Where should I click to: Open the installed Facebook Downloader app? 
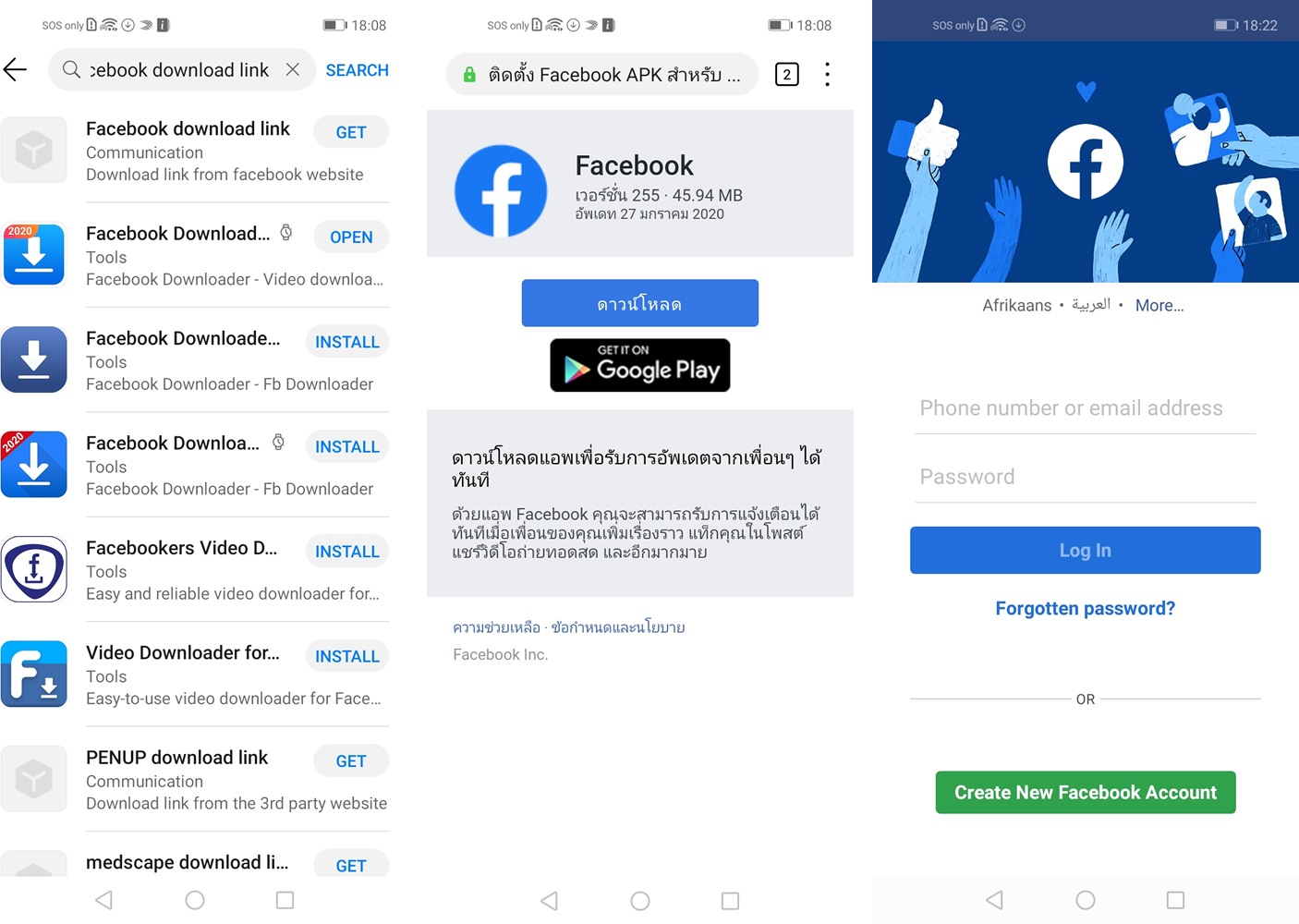351,237
